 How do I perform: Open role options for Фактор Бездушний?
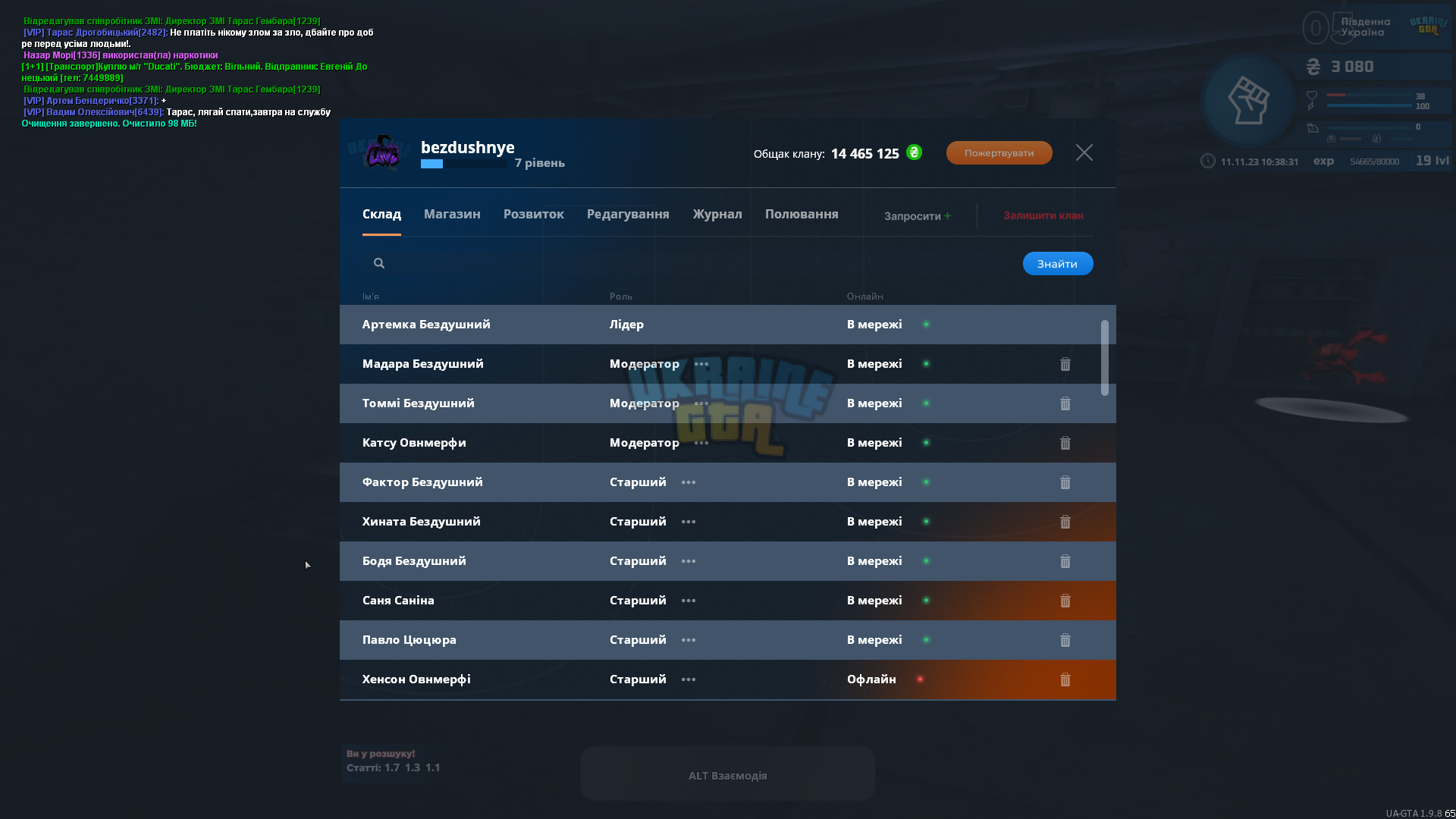tap(689, 482)
